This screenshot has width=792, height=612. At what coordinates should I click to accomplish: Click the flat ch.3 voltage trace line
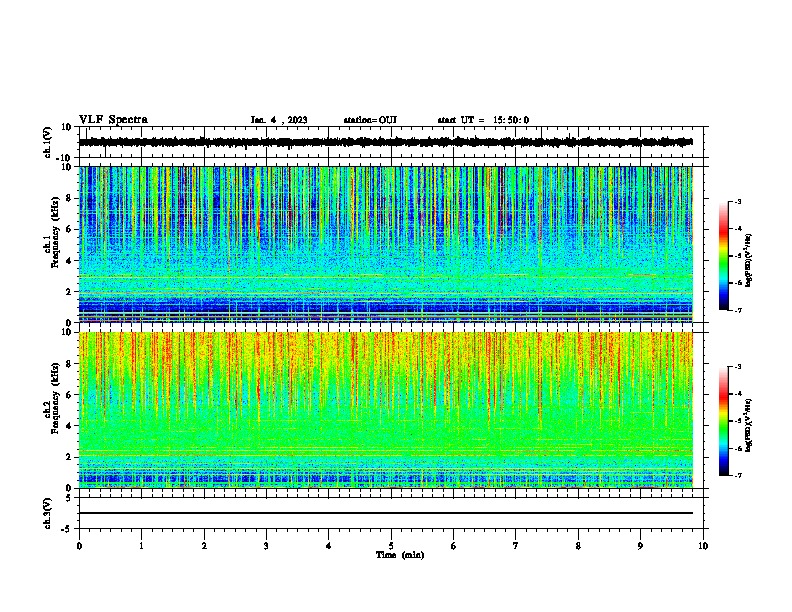click(386, 513)
